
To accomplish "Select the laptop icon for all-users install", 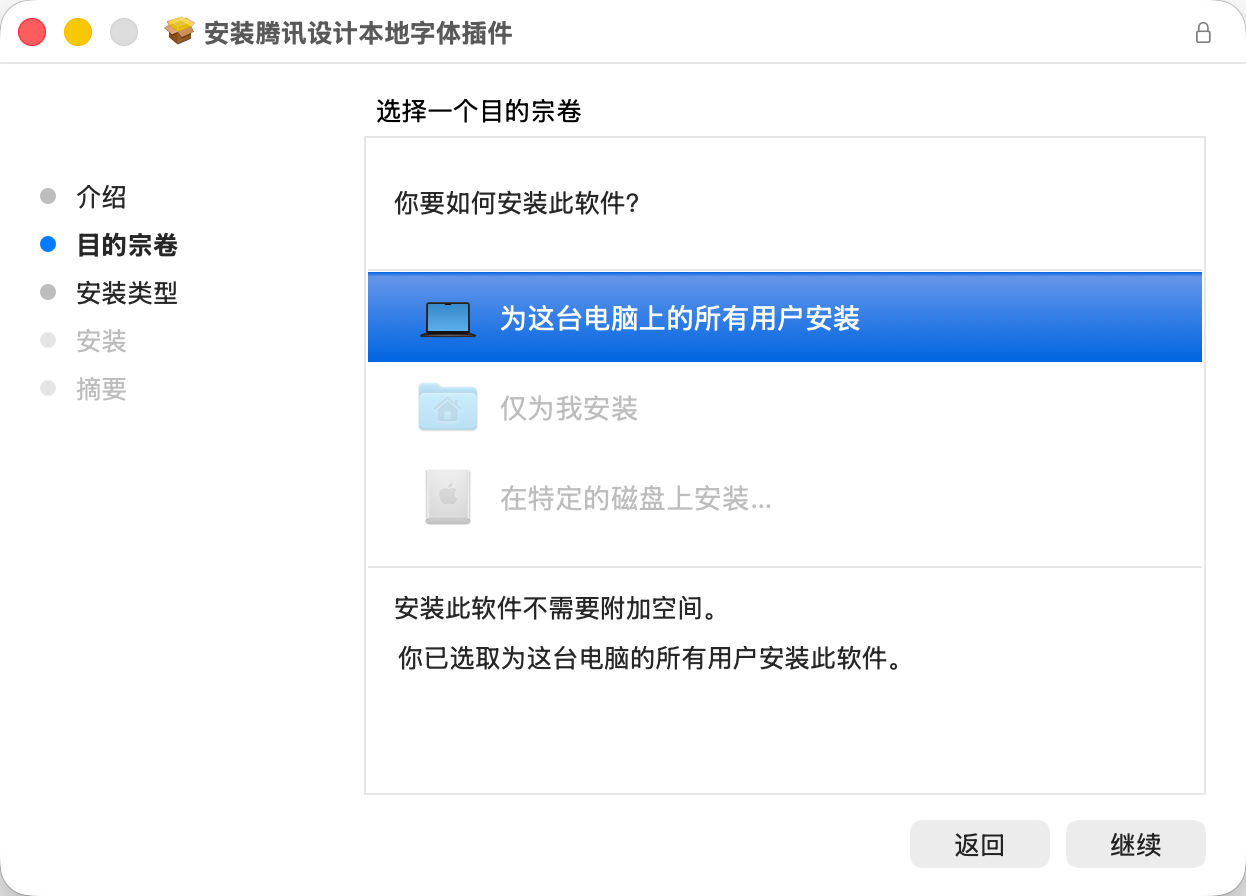I will pos(447,316).
